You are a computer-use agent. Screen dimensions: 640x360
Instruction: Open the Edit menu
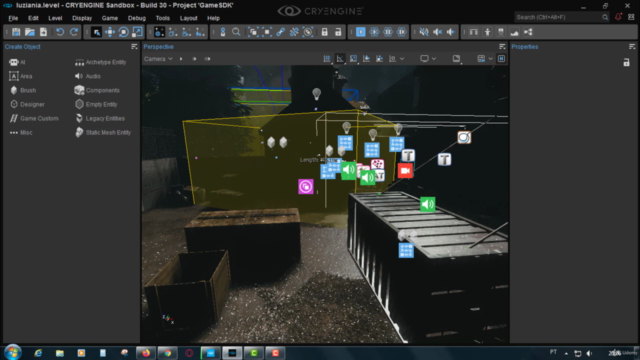pyautogui.click(x=33, y=18)
